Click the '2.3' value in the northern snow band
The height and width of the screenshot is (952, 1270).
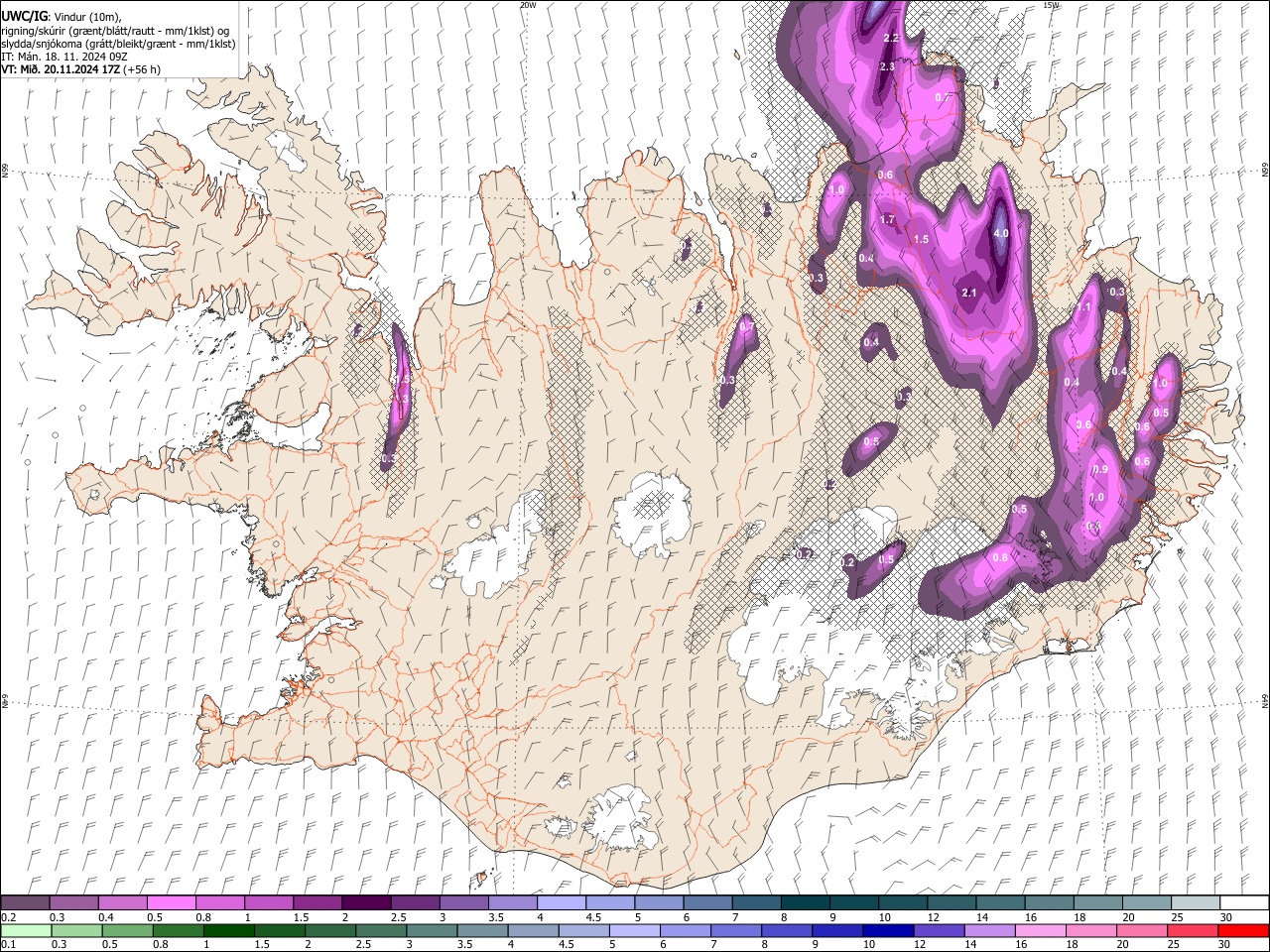click(887, 66)
